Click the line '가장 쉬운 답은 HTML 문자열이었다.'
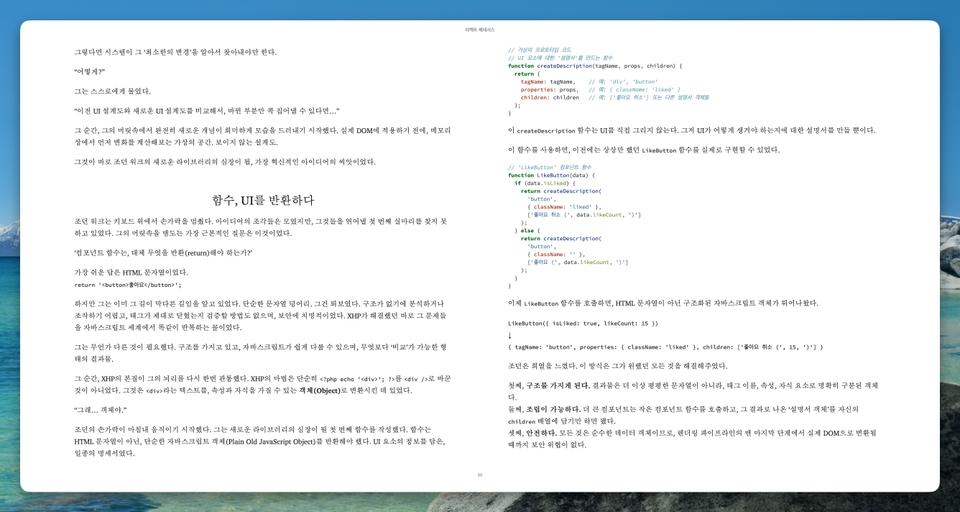Screen dimensions: 960x512 (x=131, y=273)
